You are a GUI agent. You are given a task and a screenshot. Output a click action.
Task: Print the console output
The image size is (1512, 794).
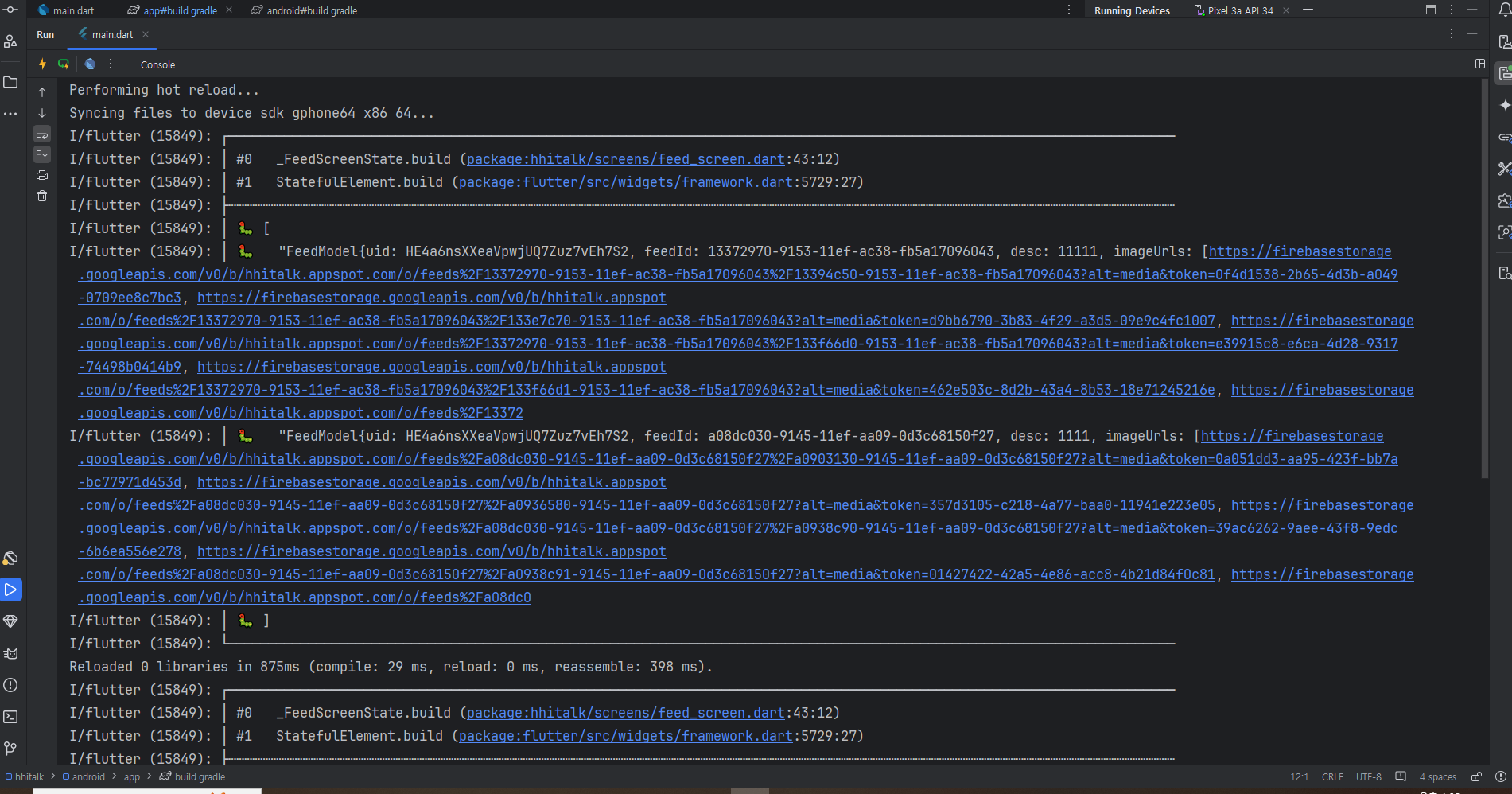pos(42,175)
